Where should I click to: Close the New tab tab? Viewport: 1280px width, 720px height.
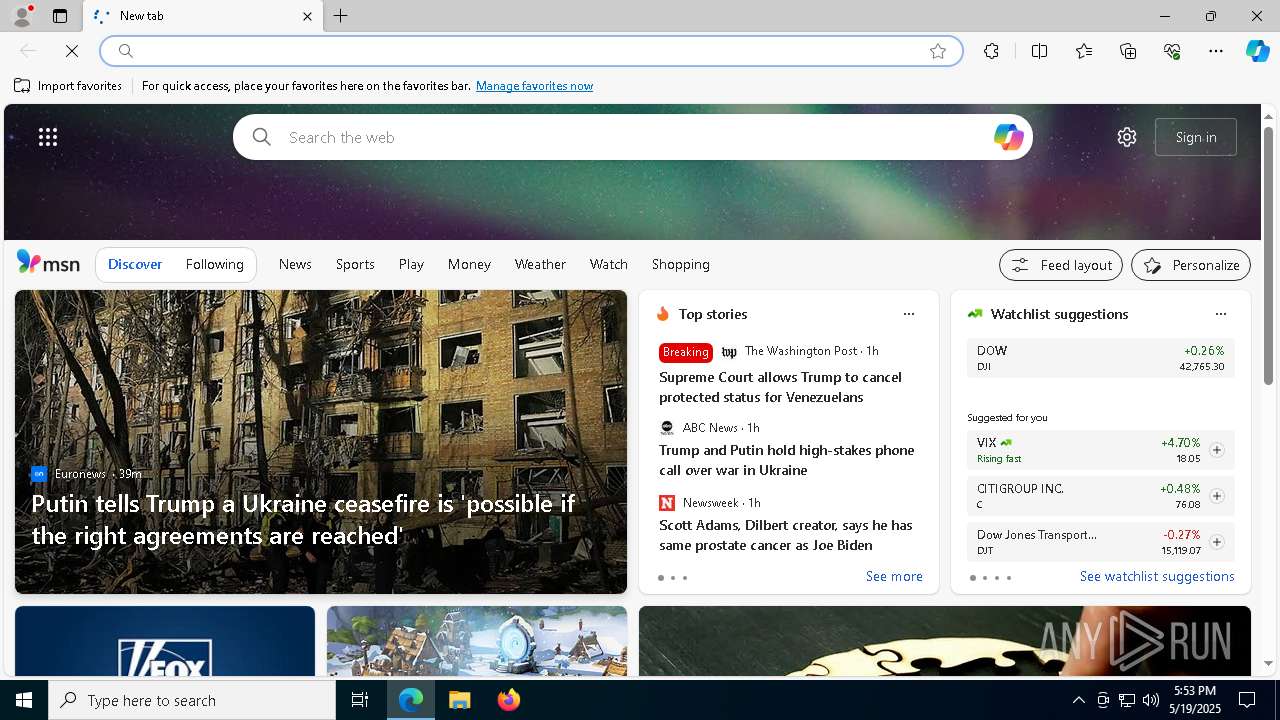click(x=307, y=16)
